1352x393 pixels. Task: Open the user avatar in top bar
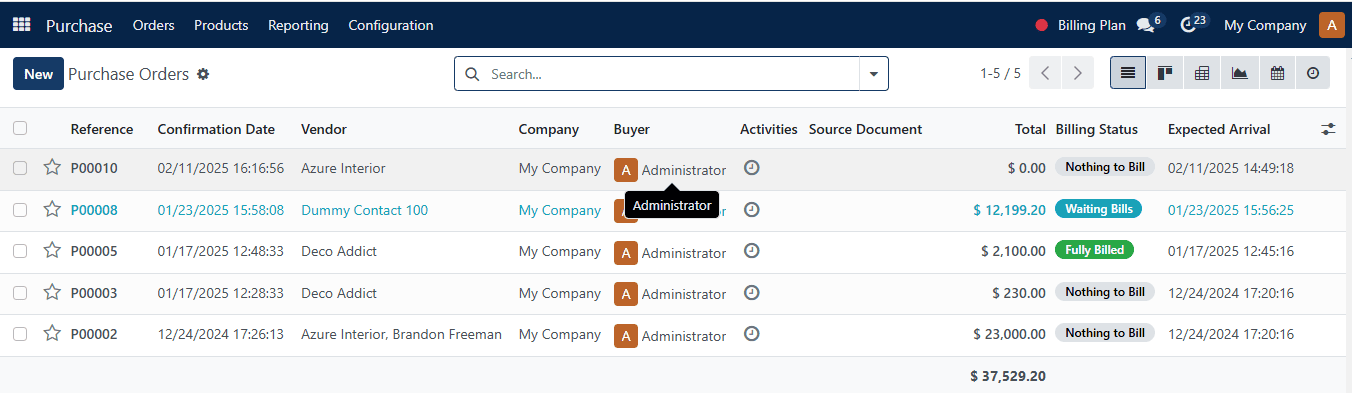pos(1332,25)
